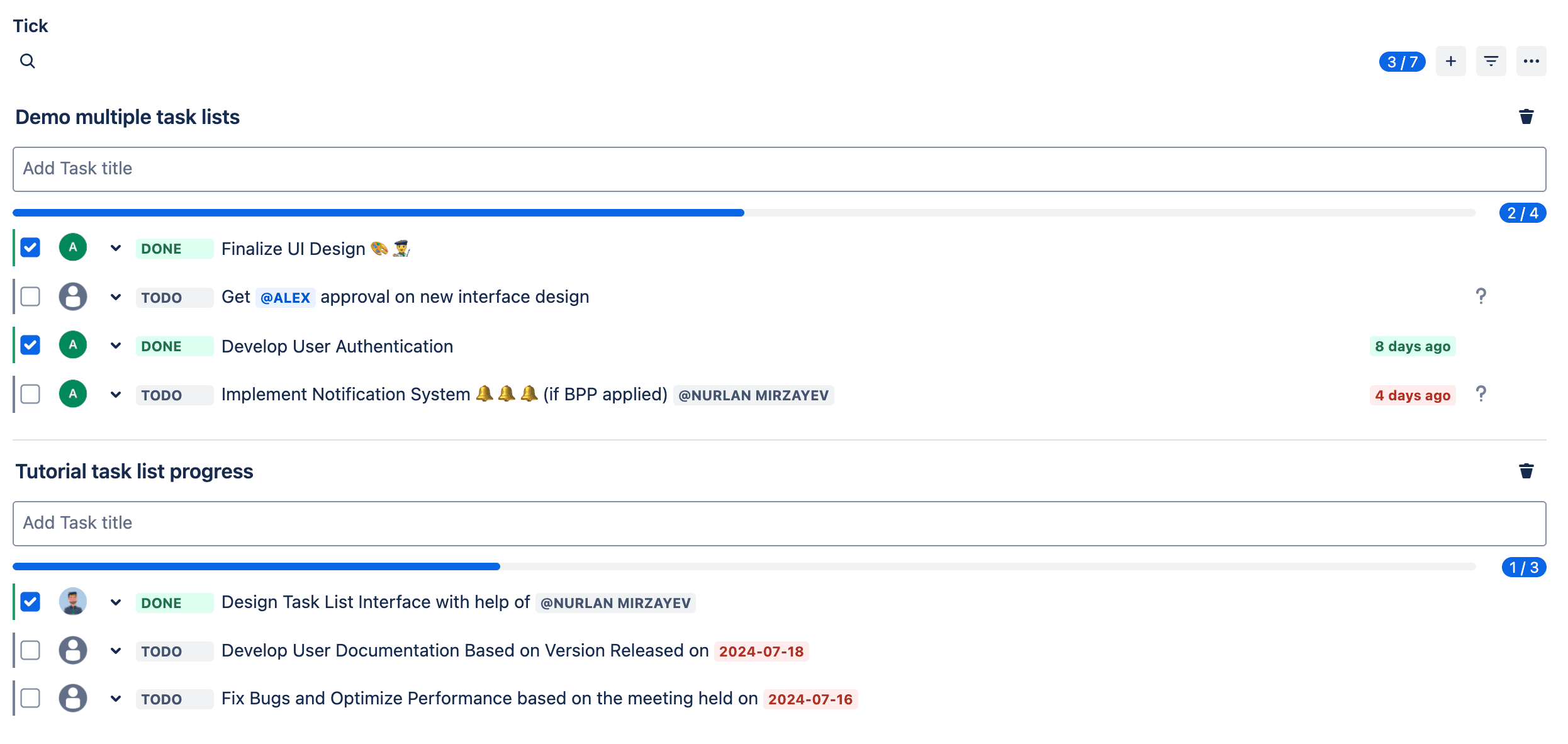
Task: Click unassigned avatar on Fix Bugs task
Action: click(73, 698)
